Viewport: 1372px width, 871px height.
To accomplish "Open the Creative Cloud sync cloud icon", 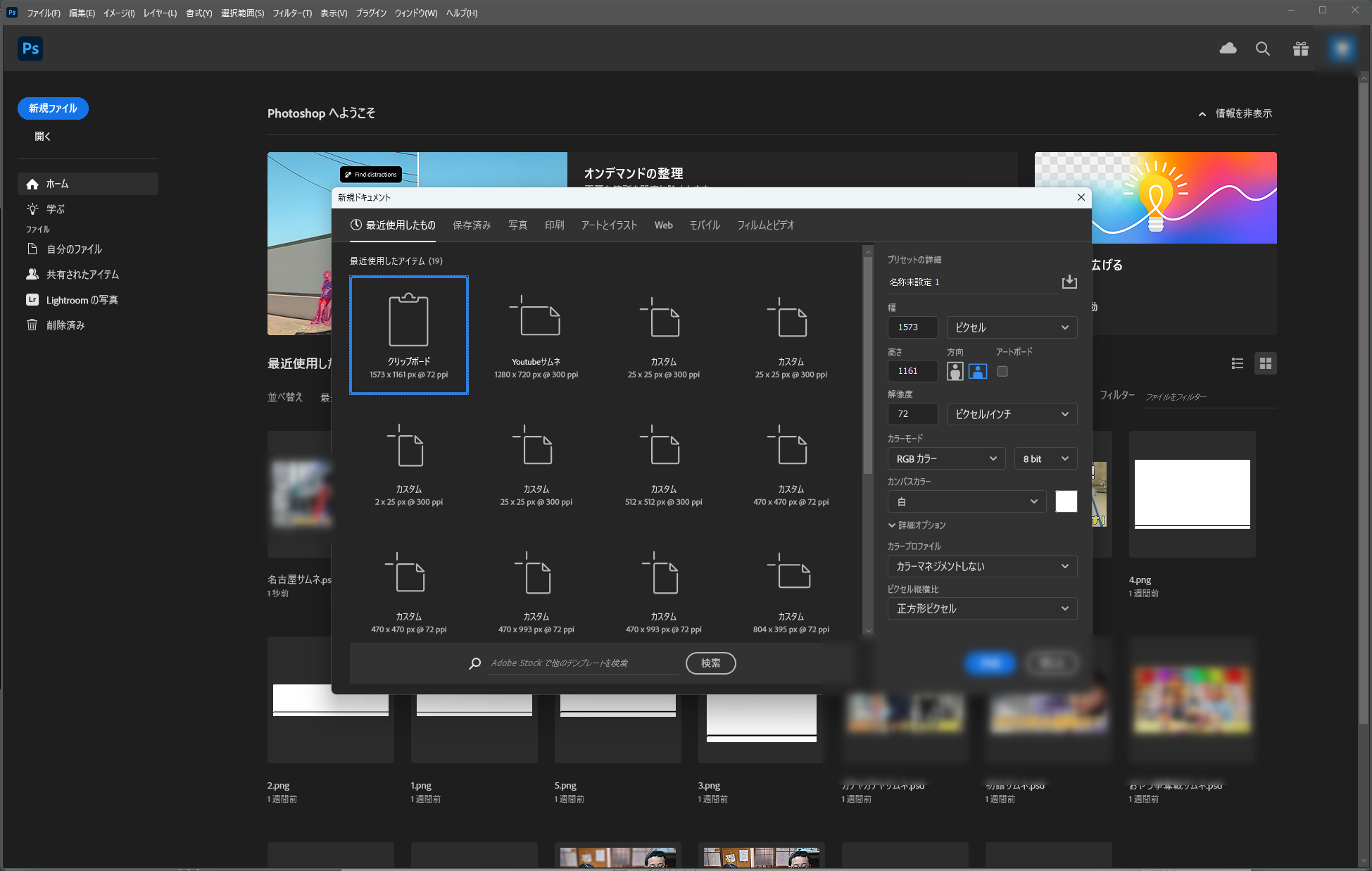I will 1228,49.
